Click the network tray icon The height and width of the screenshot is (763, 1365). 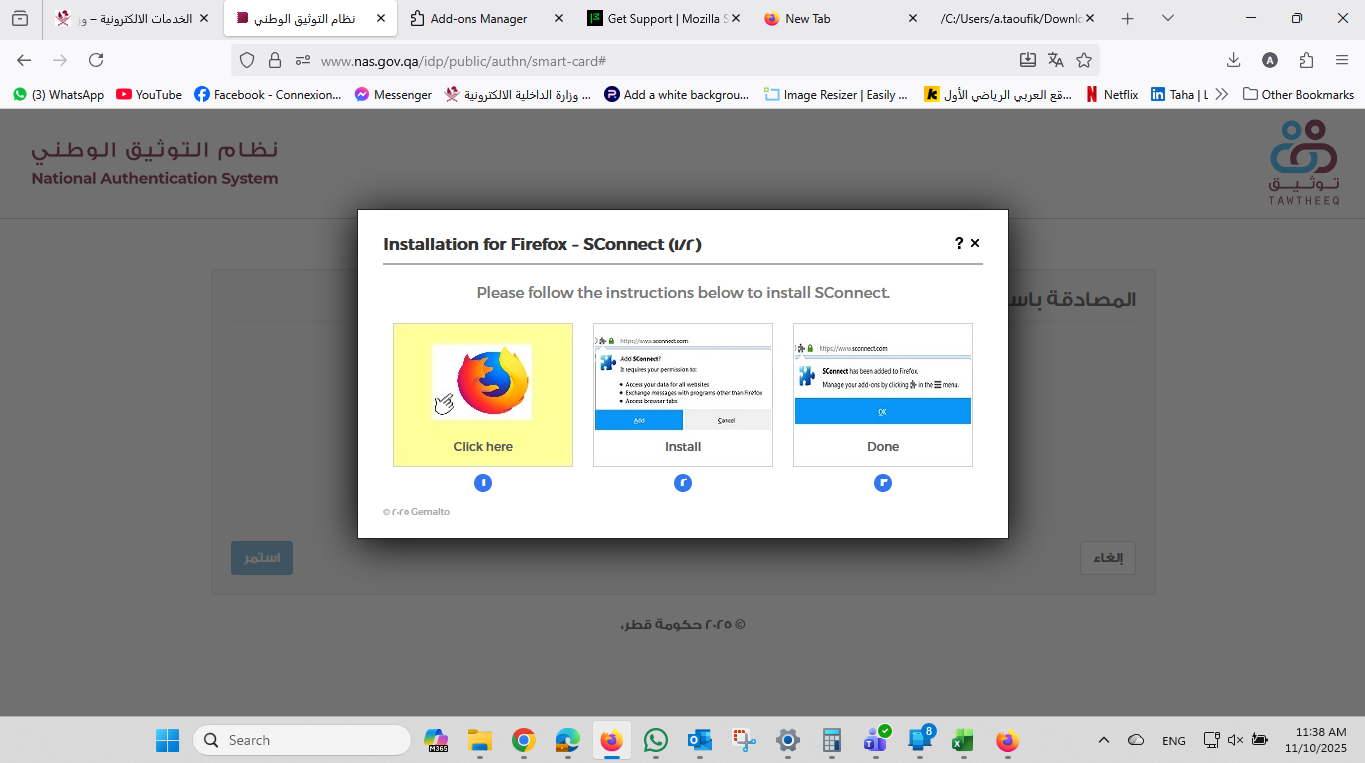click(x=1211, y=740)
